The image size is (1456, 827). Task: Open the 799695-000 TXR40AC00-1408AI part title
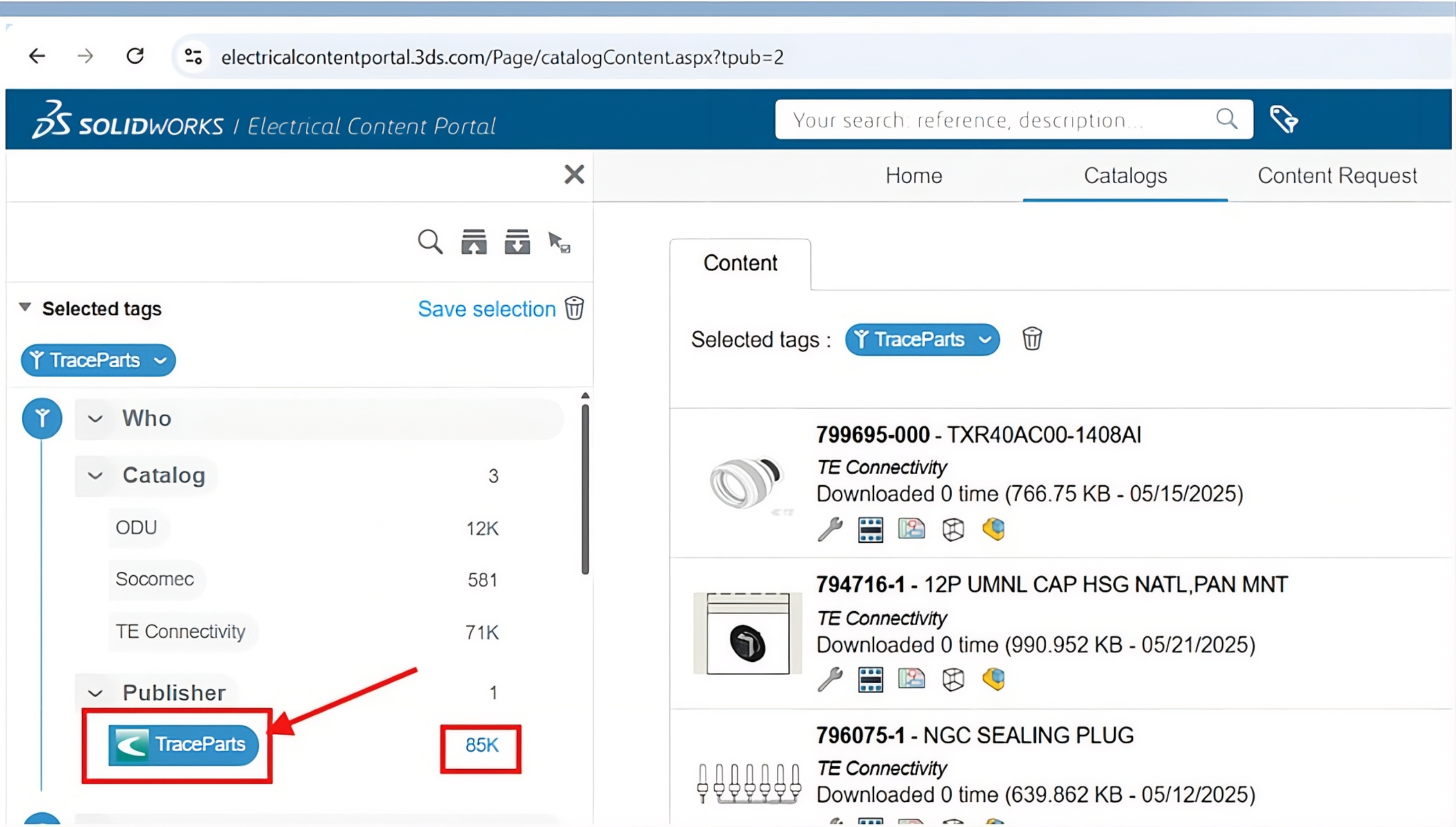click(979, 435)
